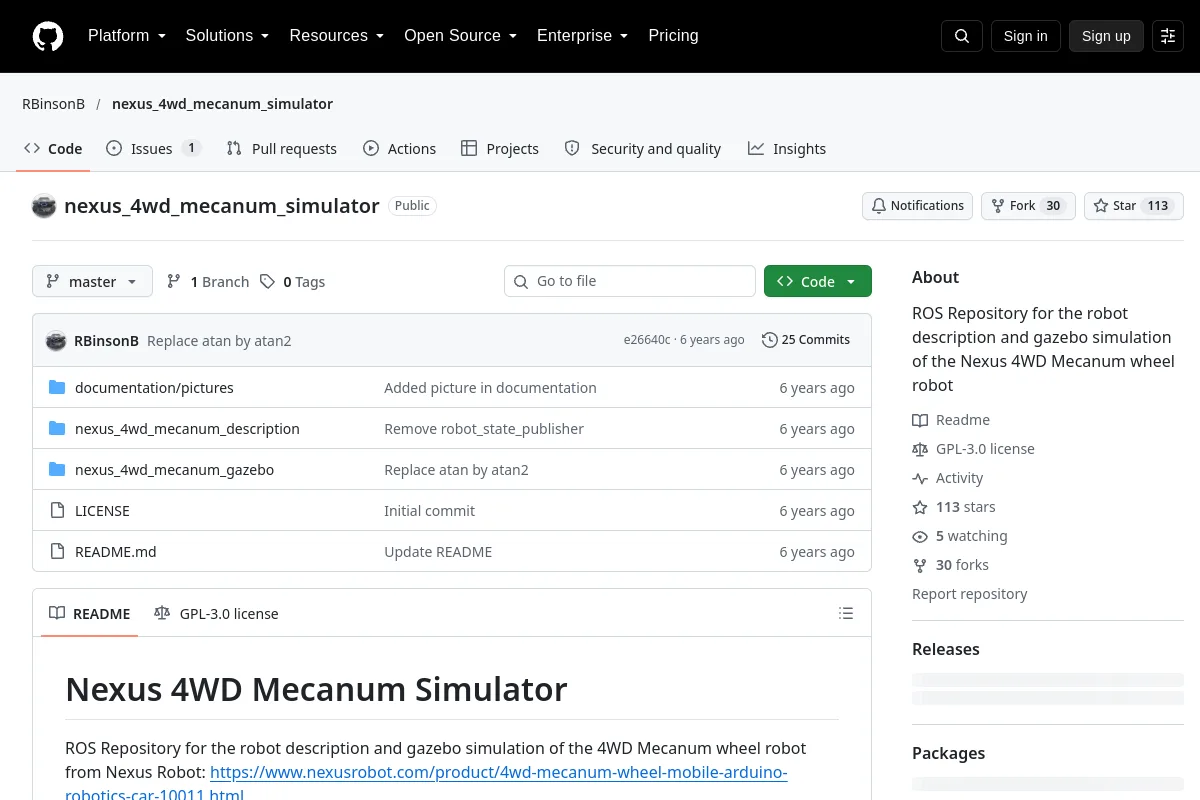This screenshot has height=800, width=1200.
Task: Open the RBinsonB owner link in breadcrumb
Action: pos(53,104)
